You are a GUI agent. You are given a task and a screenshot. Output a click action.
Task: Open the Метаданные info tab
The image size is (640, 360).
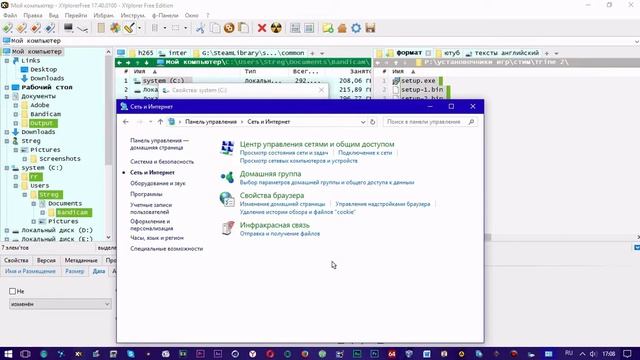81,260
